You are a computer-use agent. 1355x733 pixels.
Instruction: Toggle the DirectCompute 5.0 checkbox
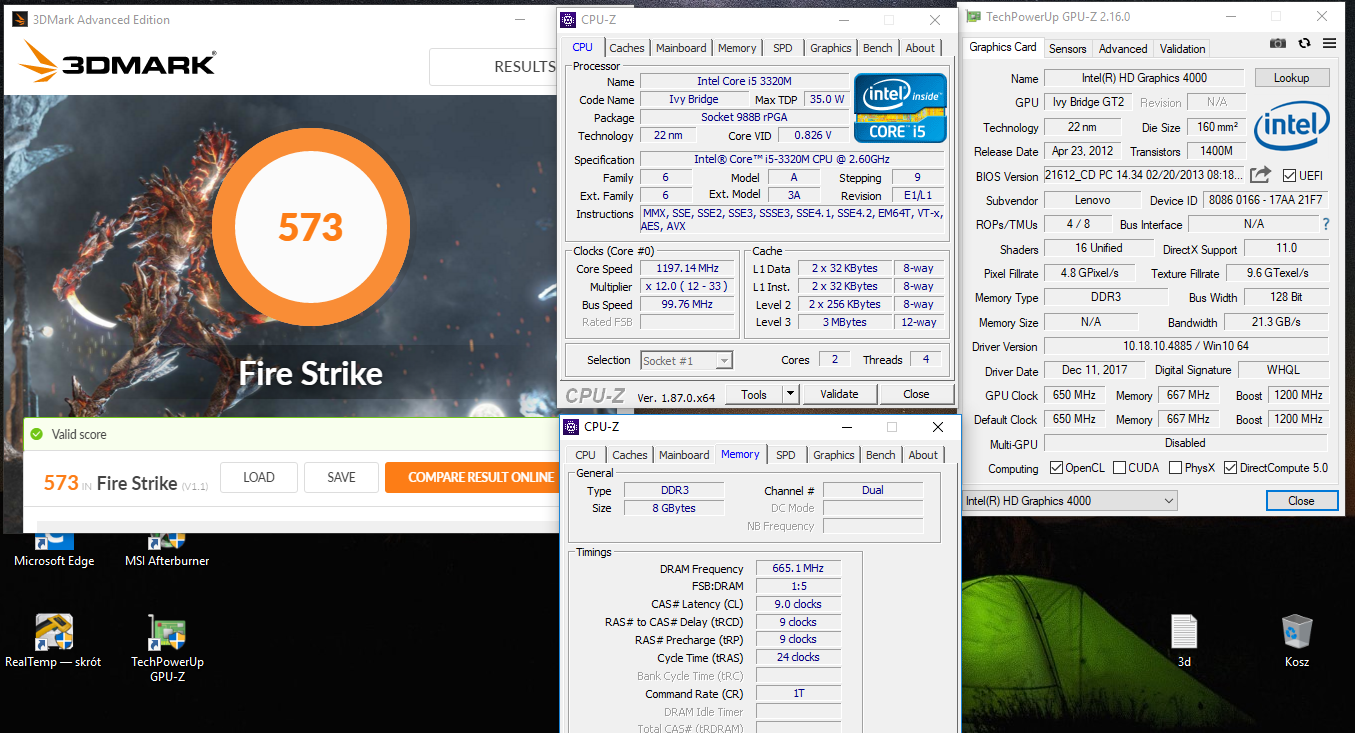pos(1230,468)
